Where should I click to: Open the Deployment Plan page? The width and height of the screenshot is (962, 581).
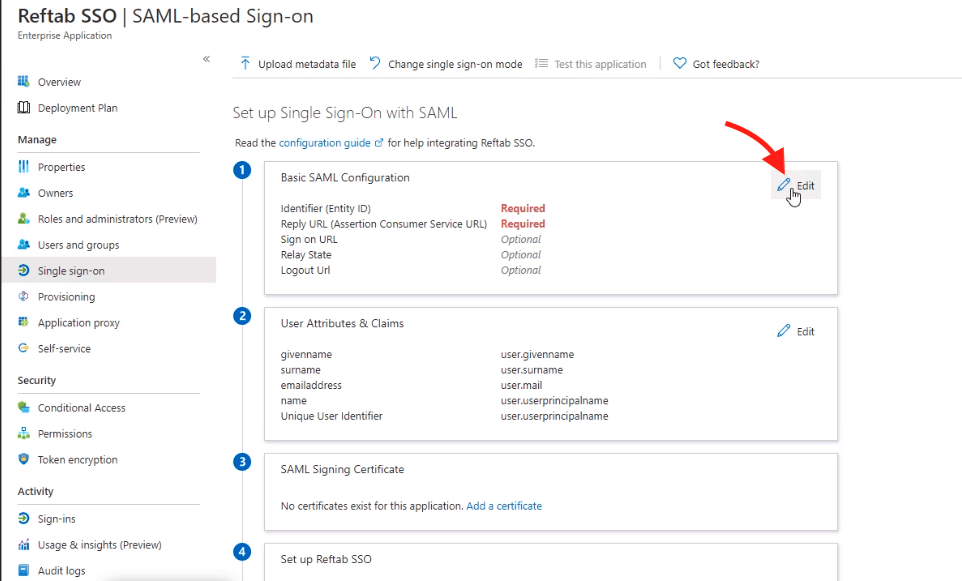coord(77,107)
